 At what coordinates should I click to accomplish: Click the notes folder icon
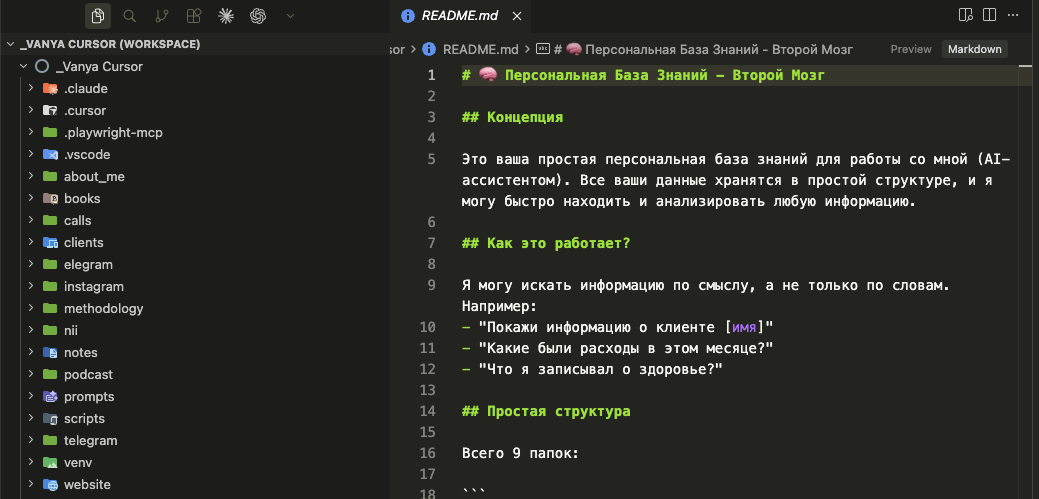(x=50, y=353)
